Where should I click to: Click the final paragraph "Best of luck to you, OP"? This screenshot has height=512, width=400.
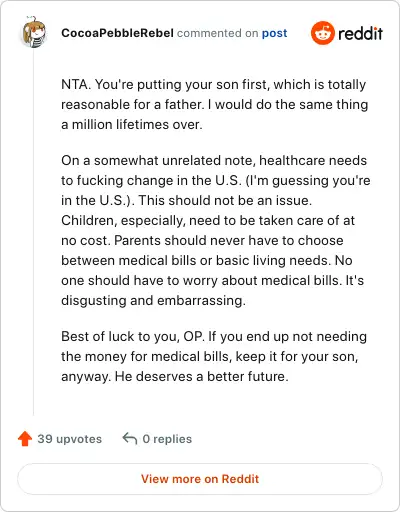214,356
